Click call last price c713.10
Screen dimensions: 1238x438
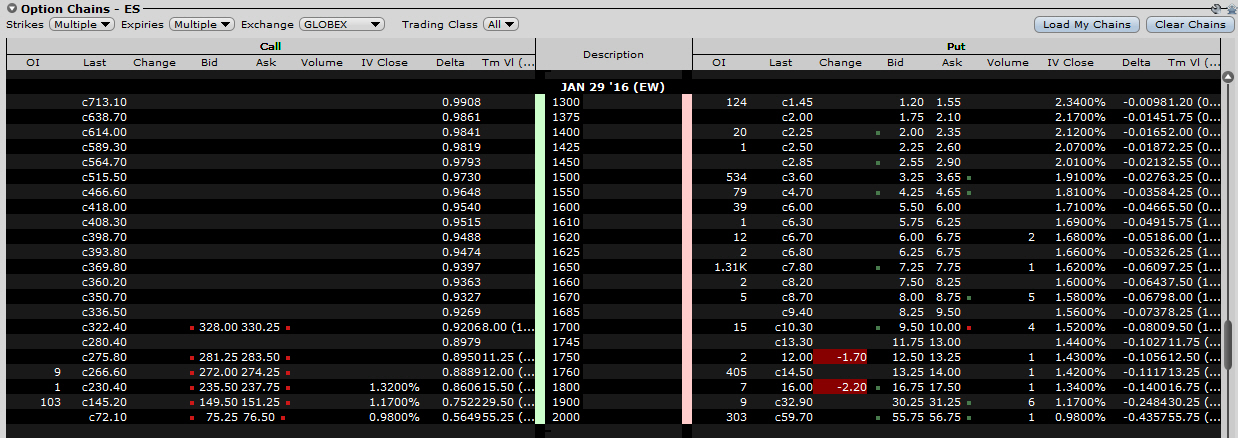104,102
